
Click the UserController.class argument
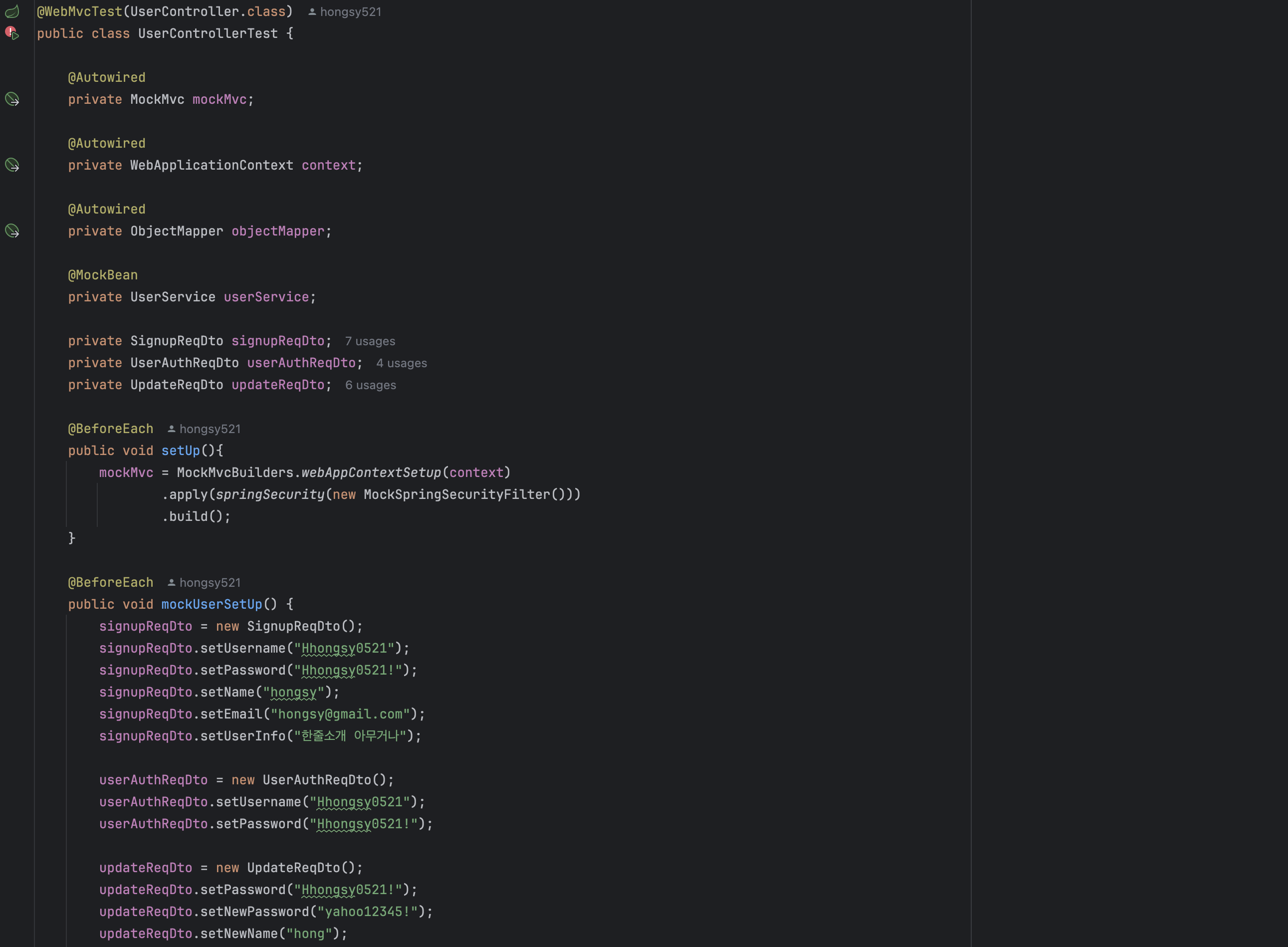208,12
